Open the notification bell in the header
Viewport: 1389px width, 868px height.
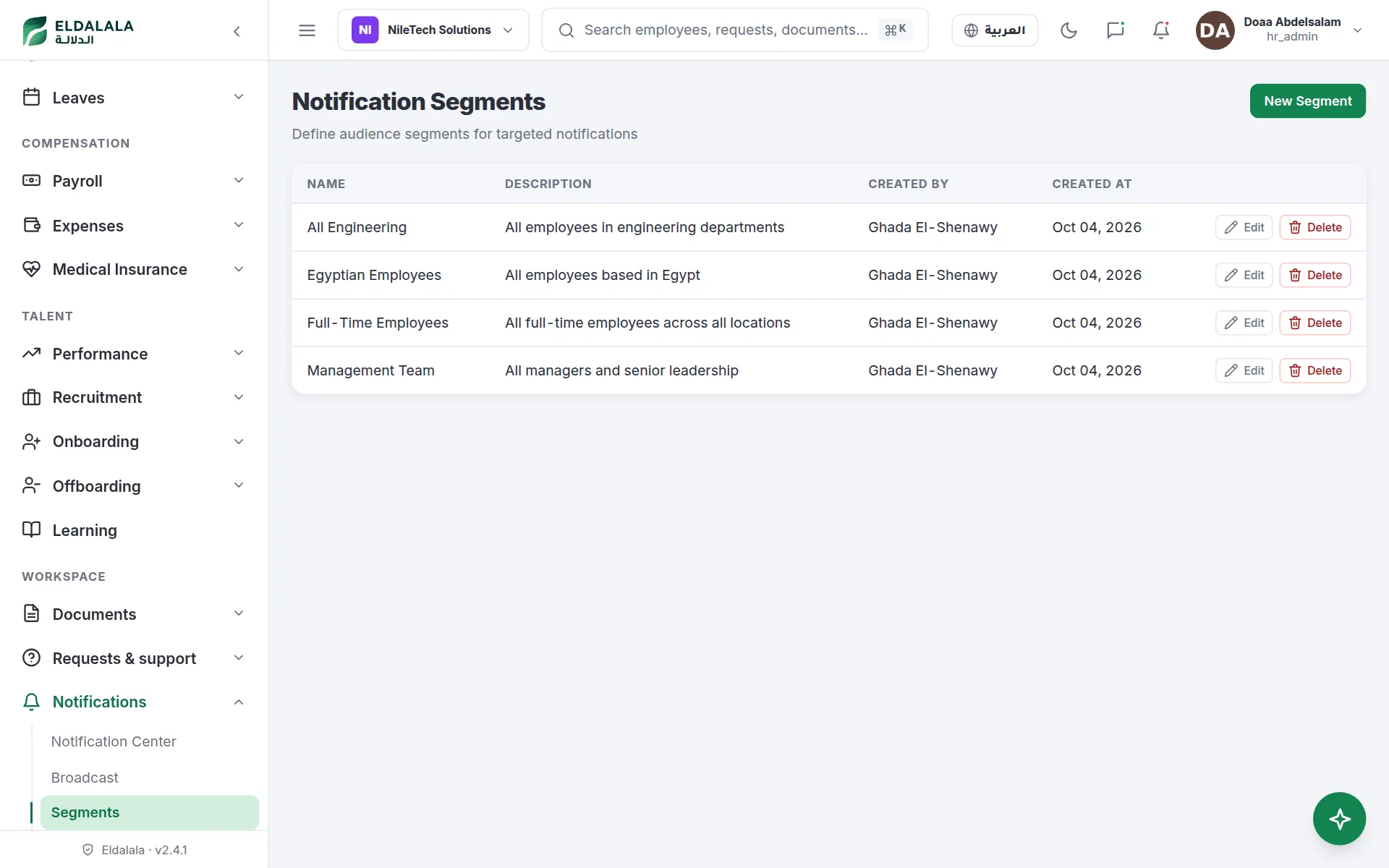click(x=1161, y=30)
